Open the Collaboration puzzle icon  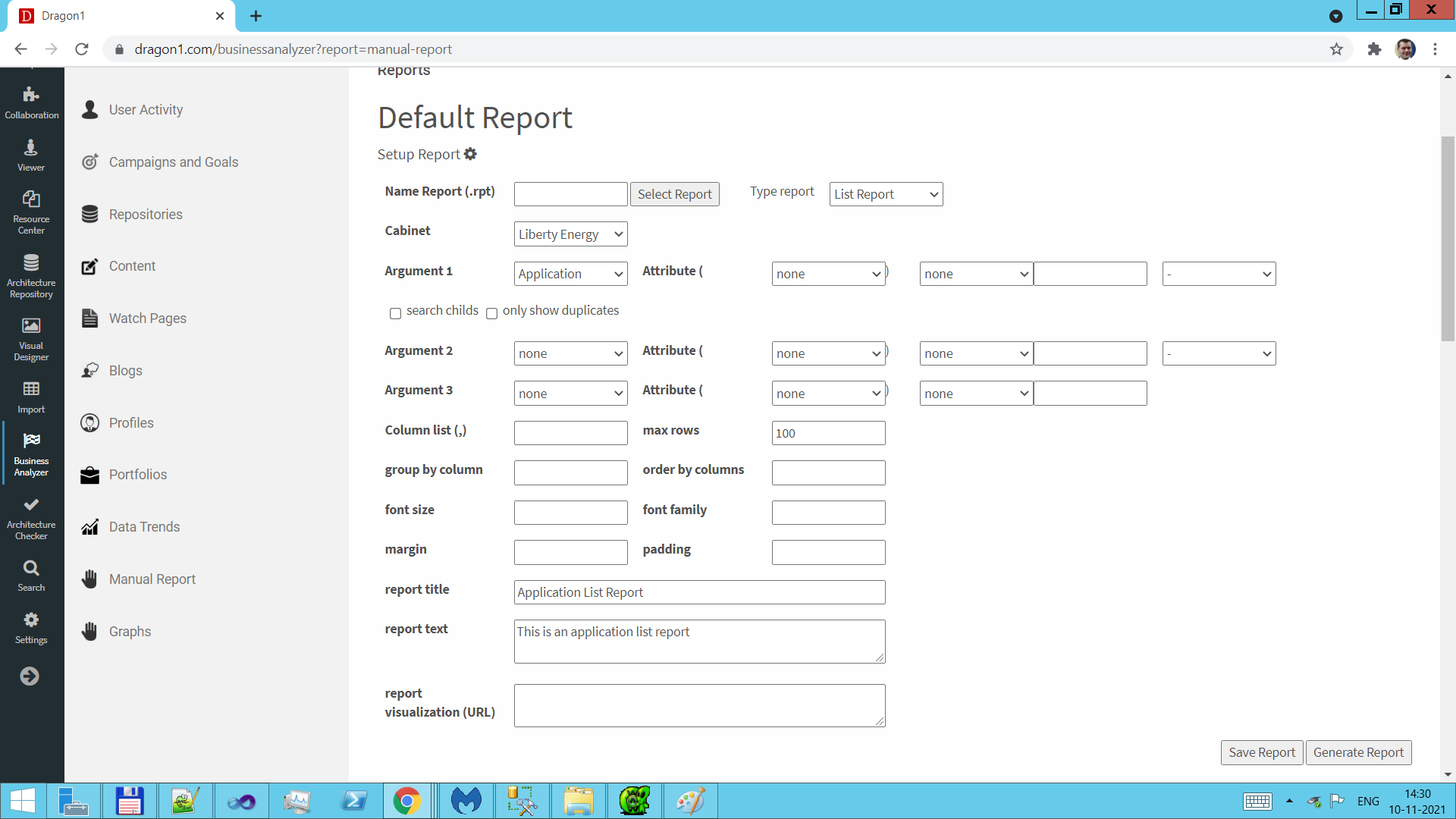31,96
